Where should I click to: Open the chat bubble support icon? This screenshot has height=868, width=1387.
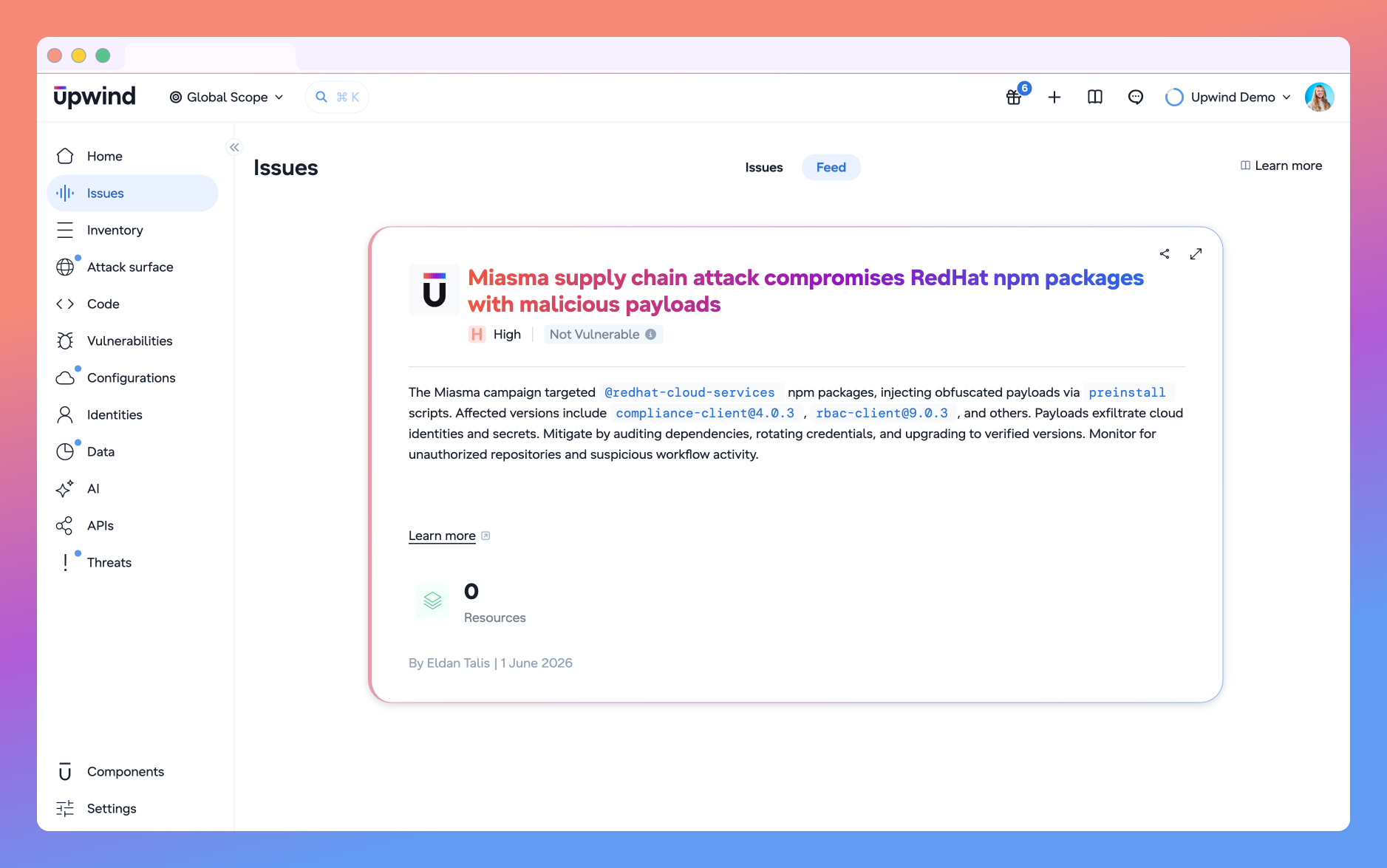coord(1136,97)
